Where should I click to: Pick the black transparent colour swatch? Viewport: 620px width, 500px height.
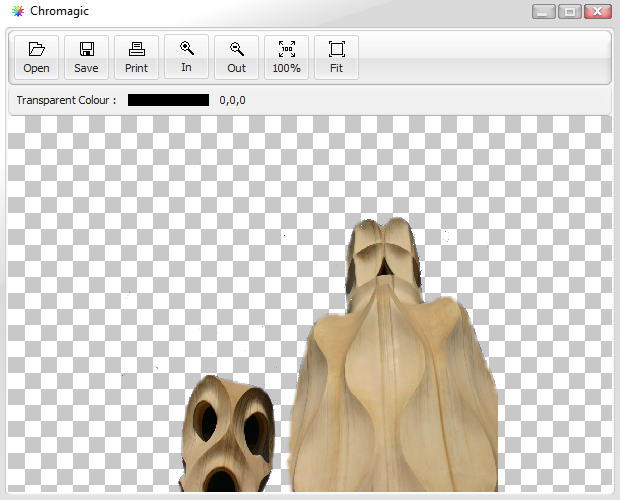point(168,100)
